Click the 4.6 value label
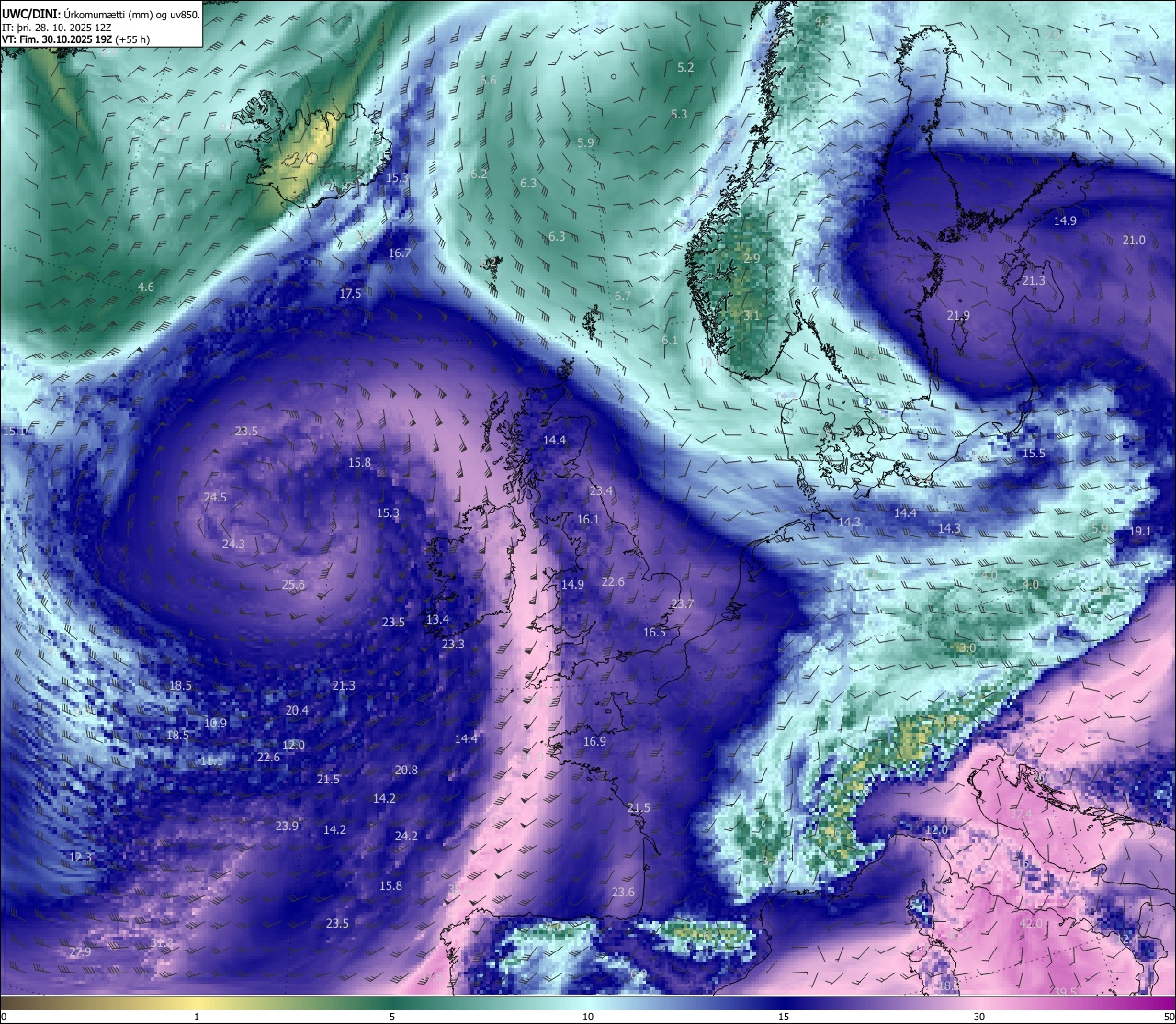The height and width of the screenshot is (1024, 1176). [145, 287]
